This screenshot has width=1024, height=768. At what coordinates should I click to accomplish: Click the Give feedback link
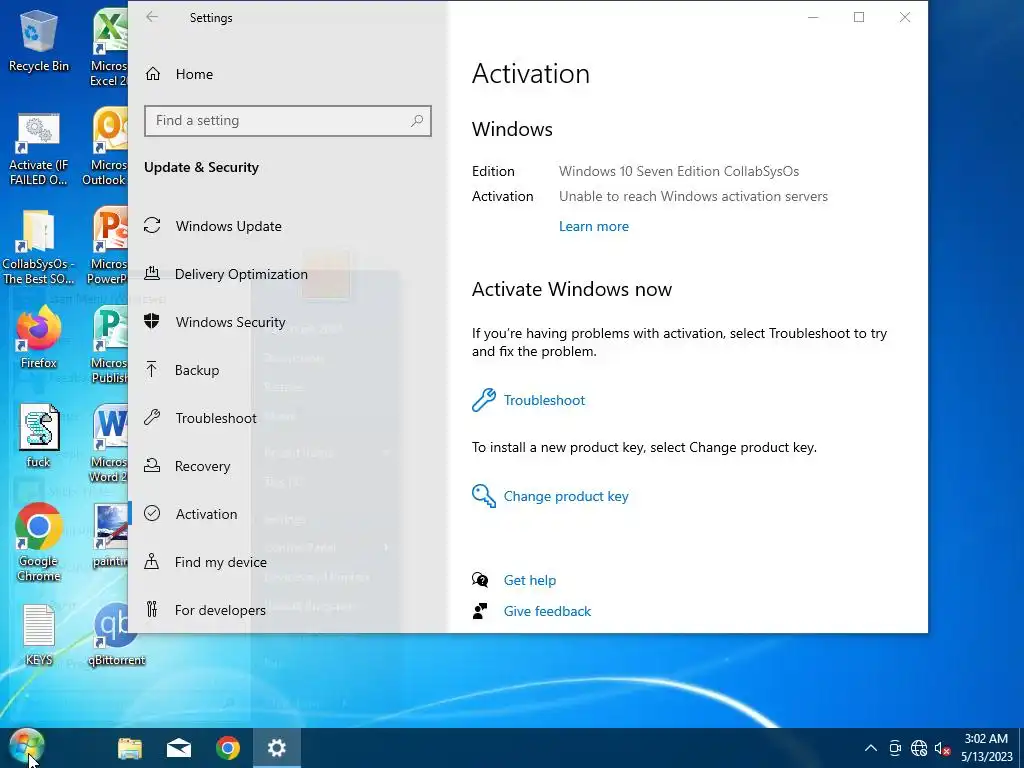click(x=547, y=611)
